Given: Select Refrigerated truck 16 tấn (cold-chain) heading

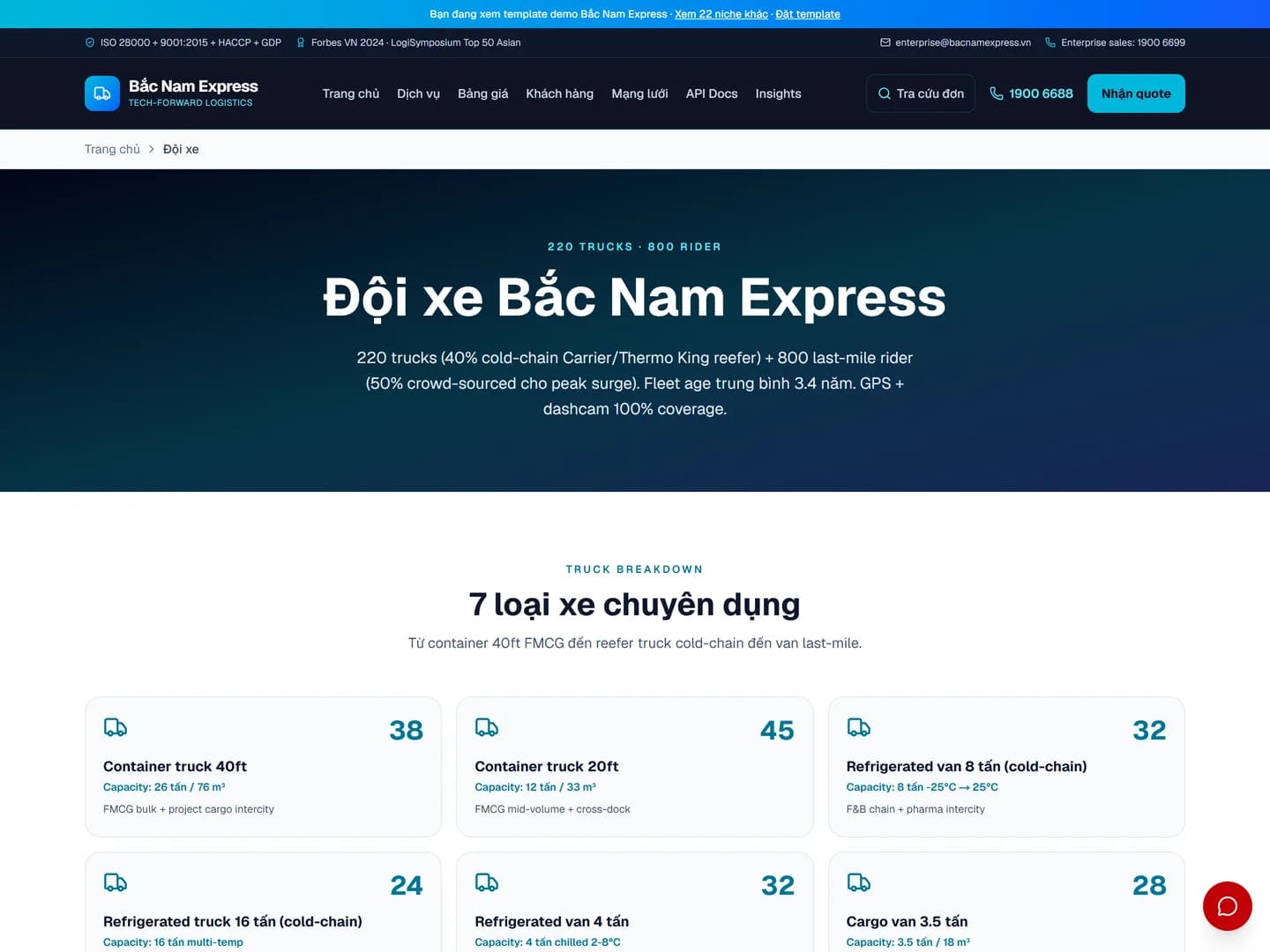Looking at the screenshot, I should click(233, 922).
